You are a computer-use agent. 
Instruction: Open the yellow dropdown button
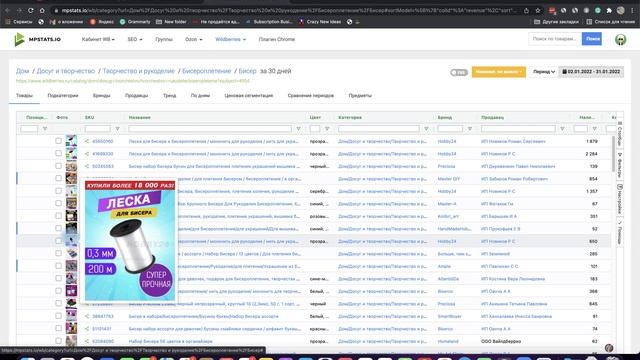(499, 72)
